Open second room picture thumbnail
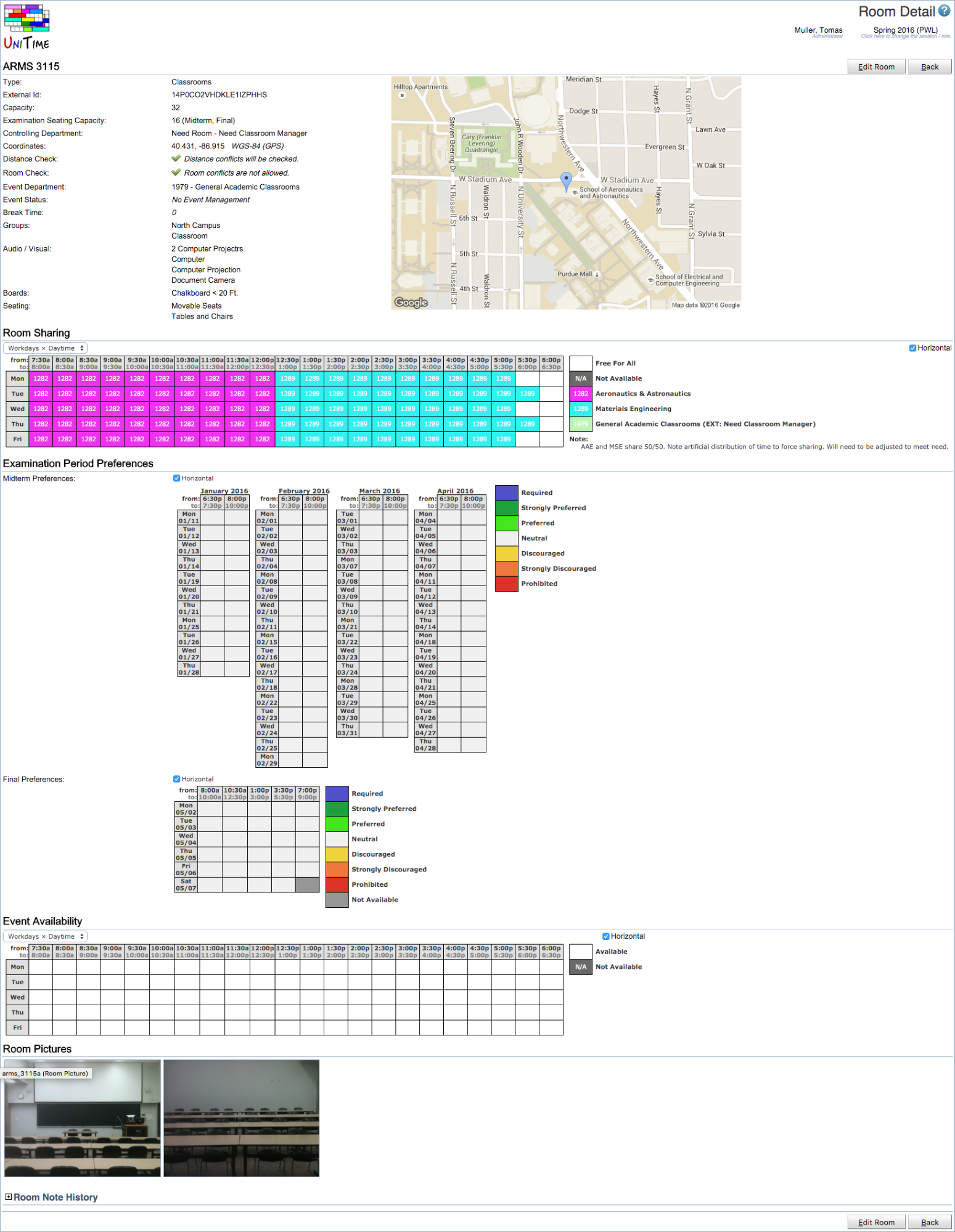This screenshot has width=955, height=1232. (x=242, y=1118)
